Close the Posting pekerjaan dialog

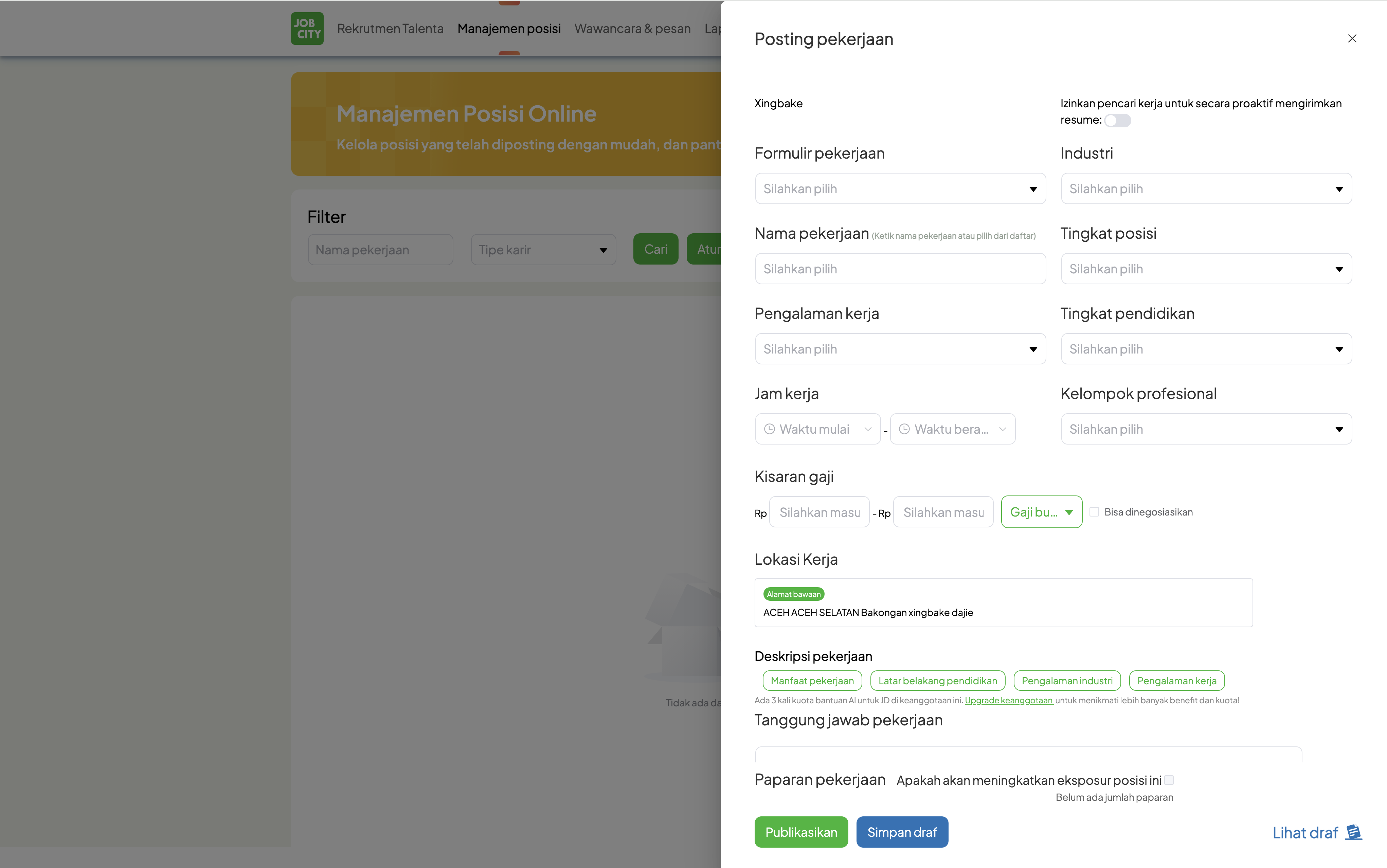(x=1352, y=38)
